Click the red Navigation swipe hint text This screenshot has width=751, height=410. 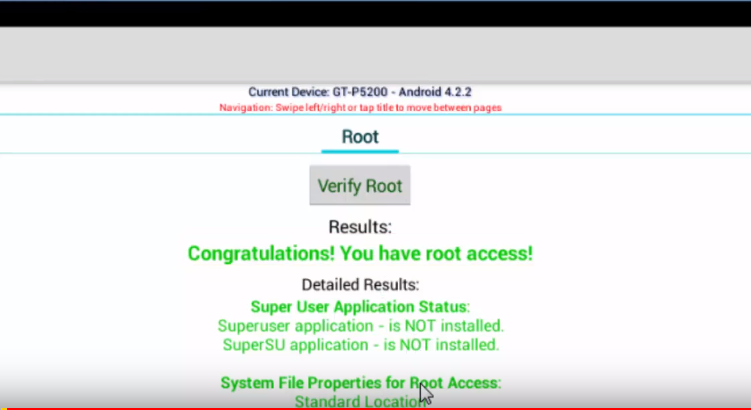tap(360, 108)
